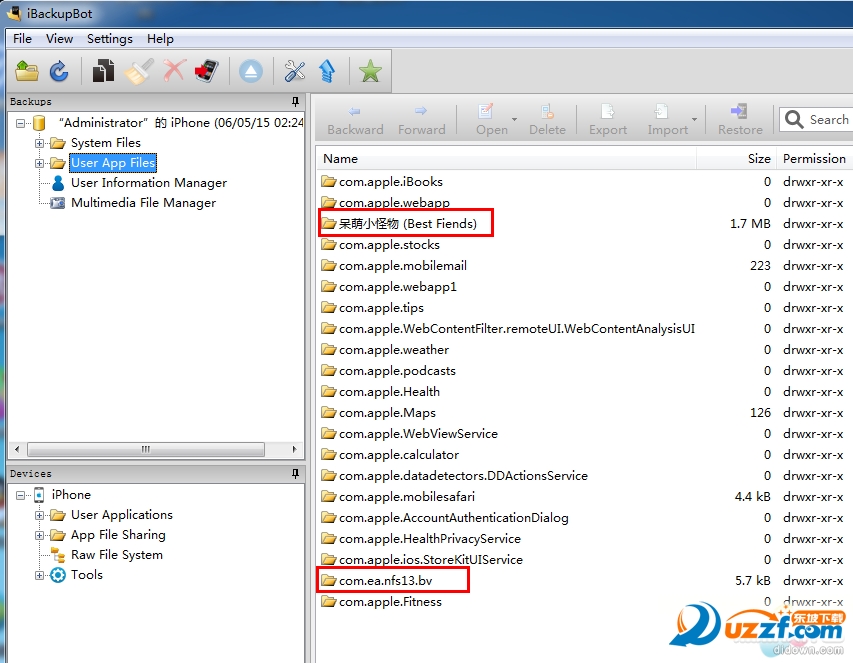Image resolution: width=853 pixels, height=663 pixels.
Task: Pin the Backups panel with pushpin icon
Action: [x=295, y=101]
